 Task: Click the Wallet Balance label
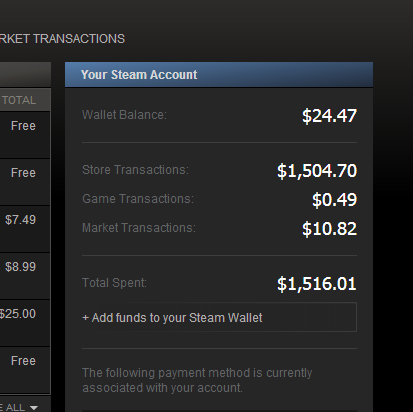[124, 115]
